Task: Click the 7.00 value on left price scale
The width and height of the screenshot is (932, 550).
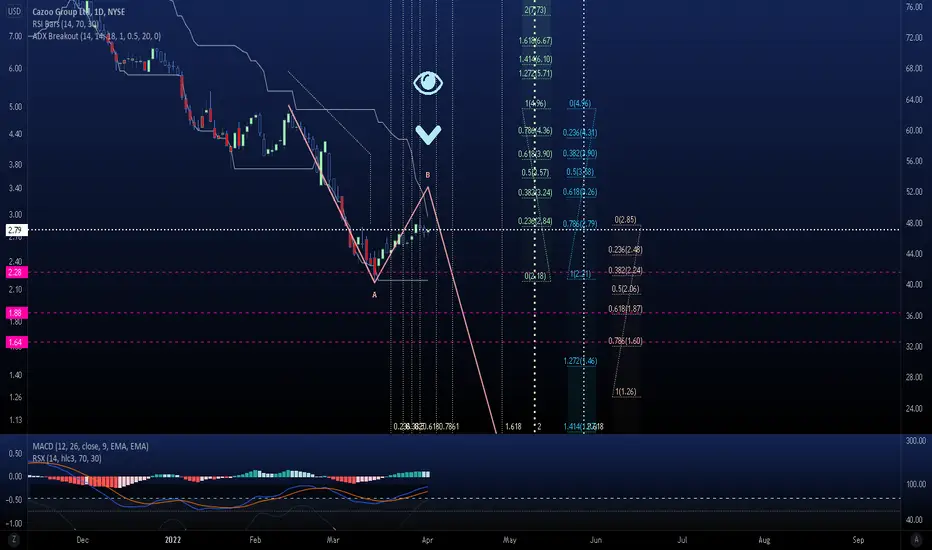Action: tap(15, 36)
